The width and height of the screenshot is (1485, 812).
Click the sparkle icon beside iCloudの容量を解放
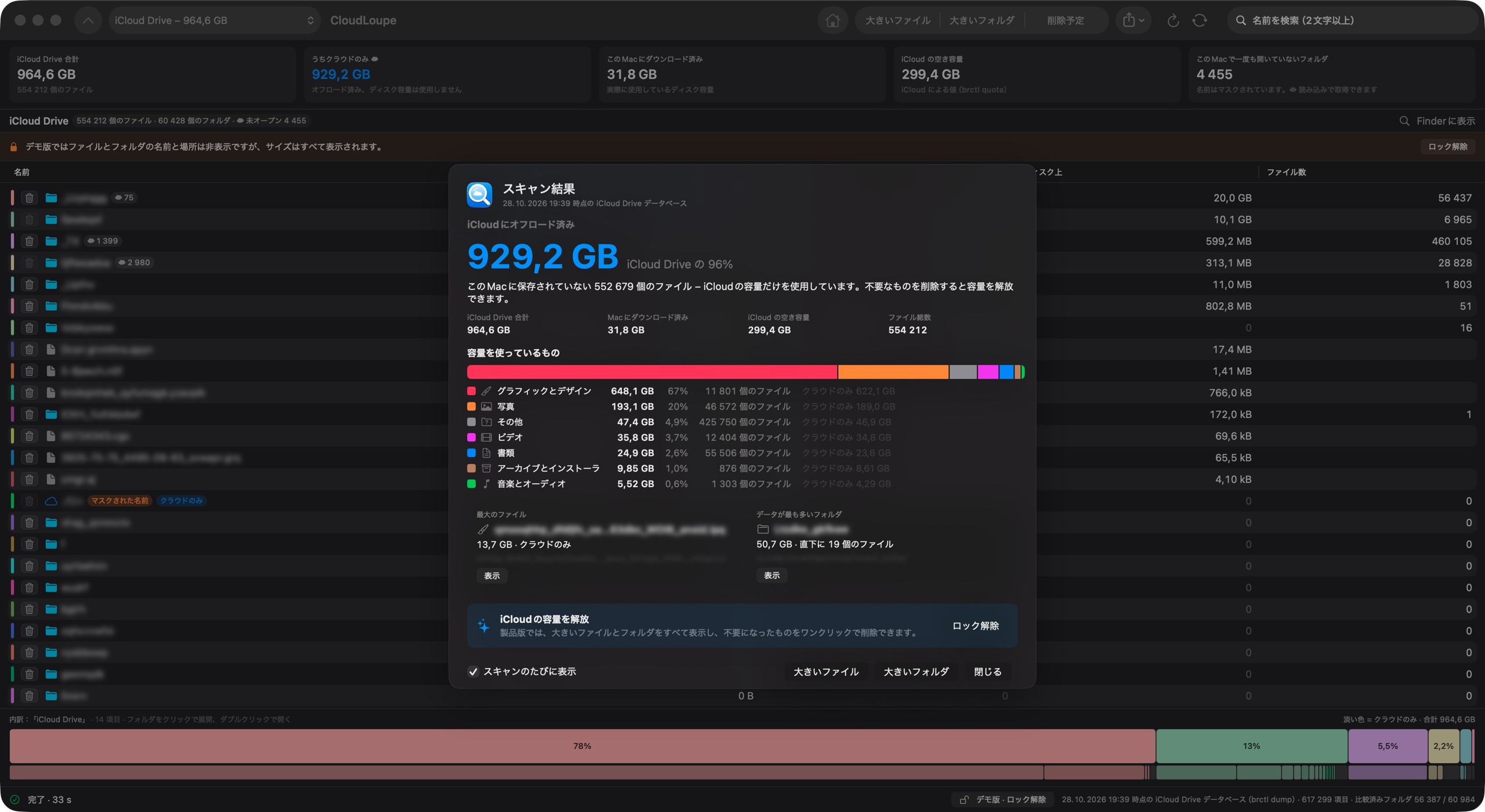tap(483, 626)
